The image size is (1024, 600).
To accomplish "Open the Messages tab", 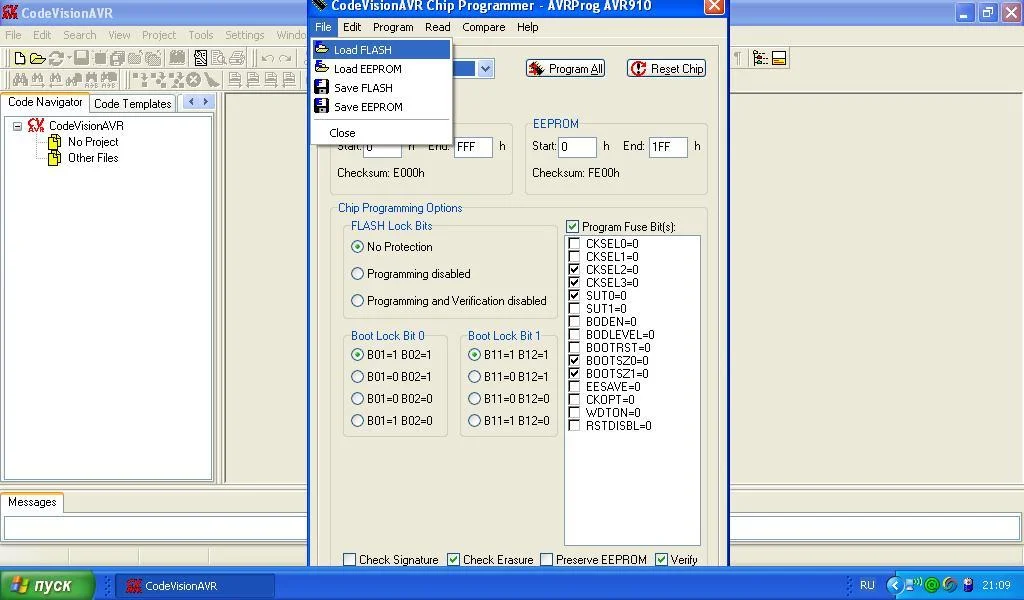I will (x=32, y=502).
